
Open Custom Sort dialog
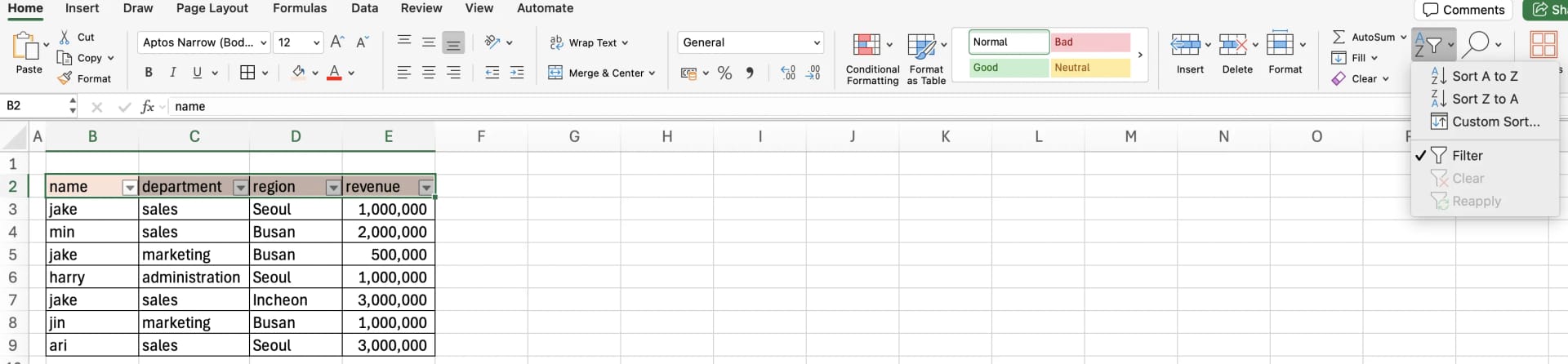click(x=1494, y=122)
